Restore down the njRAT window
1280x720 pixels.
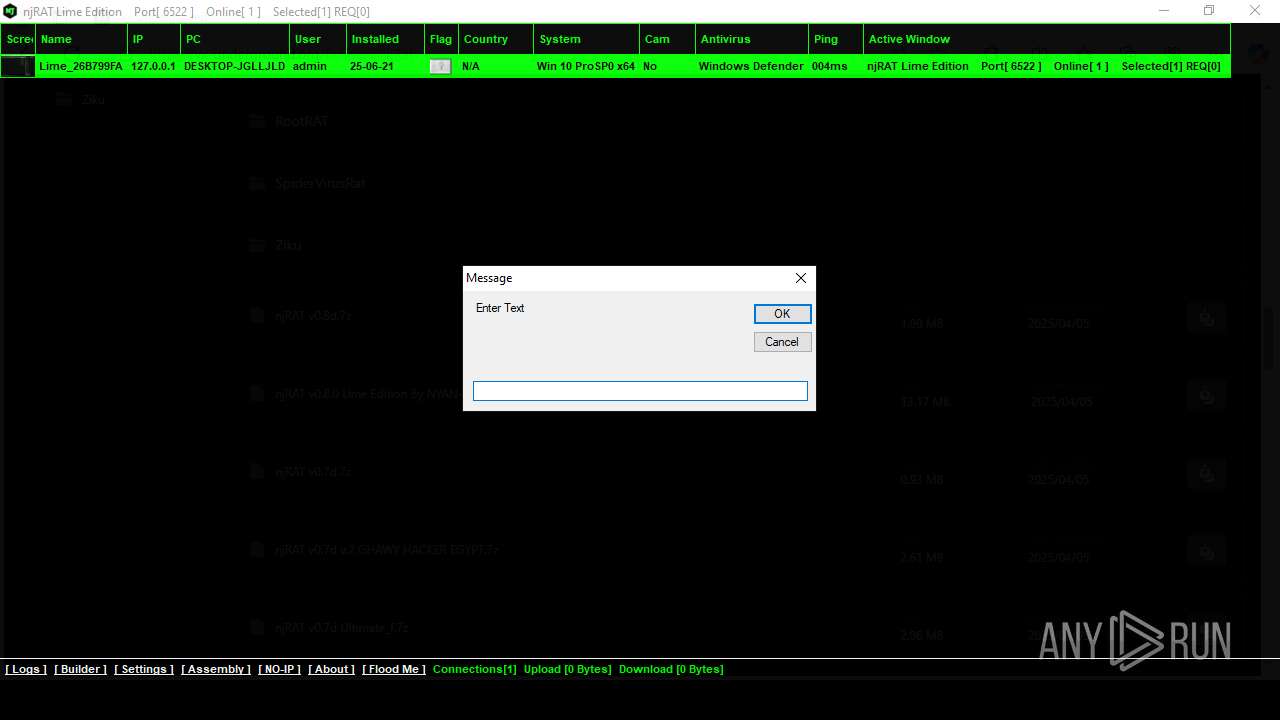coord(1208,11)
